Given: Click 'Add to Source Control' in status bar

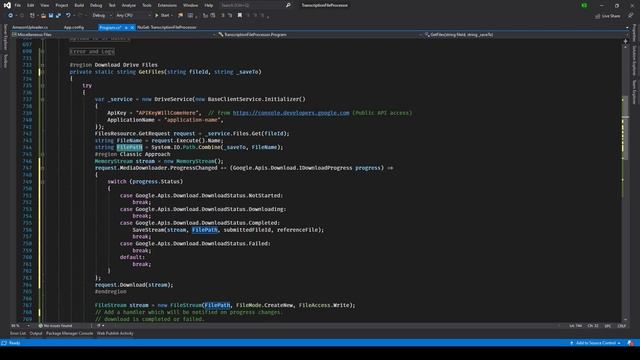Looking at the screenshot, I should [595, 343].
